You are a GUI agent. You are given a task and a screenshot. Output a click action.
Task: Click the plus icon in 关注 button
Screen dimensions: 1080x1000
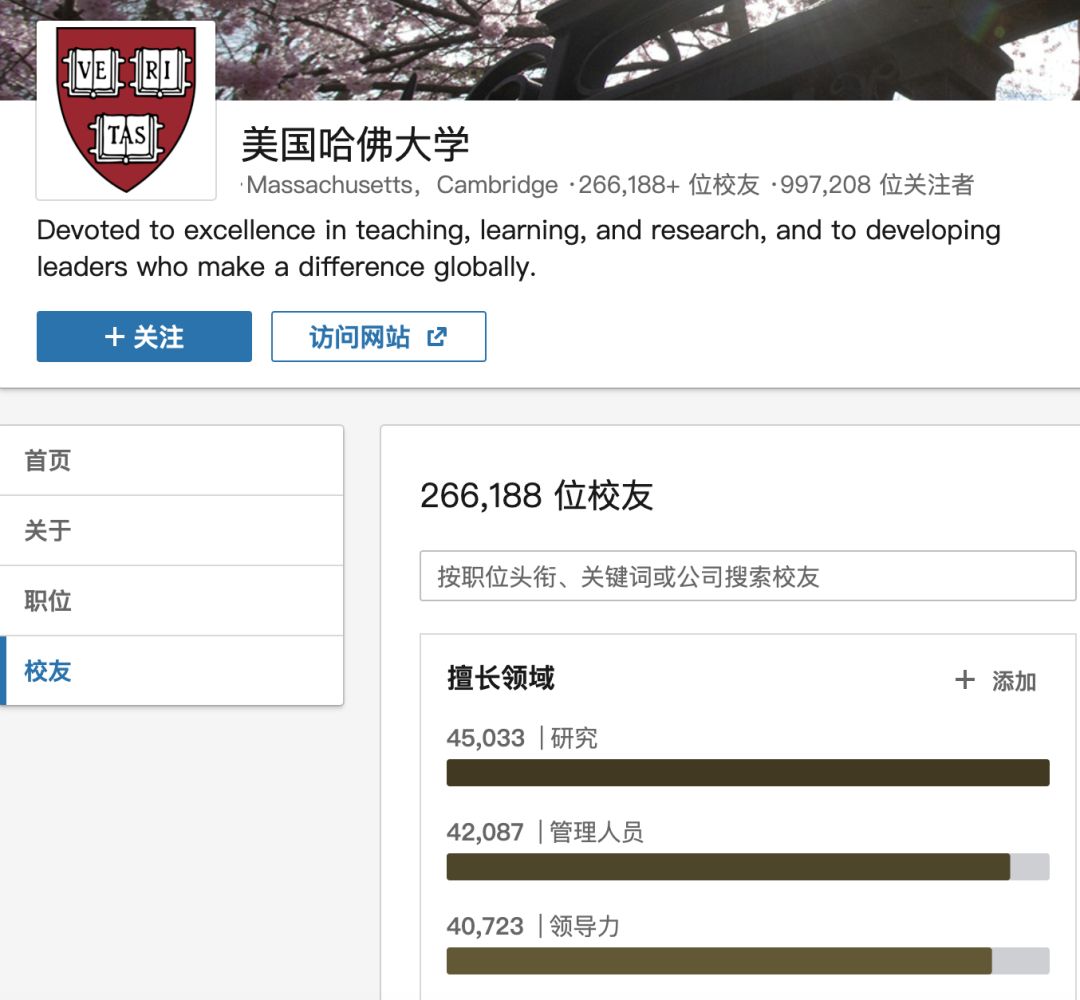[x=114, y=337]
